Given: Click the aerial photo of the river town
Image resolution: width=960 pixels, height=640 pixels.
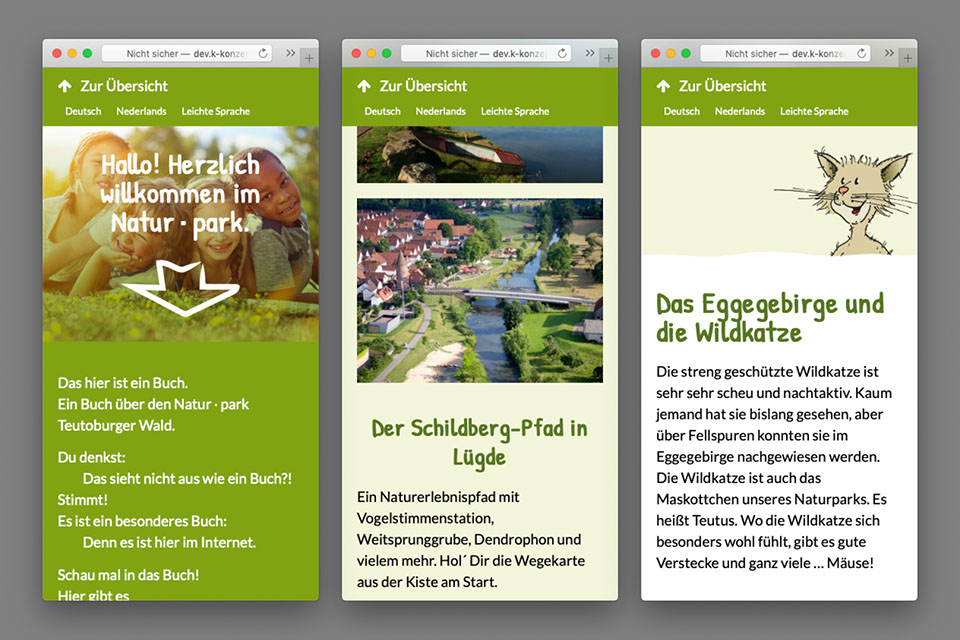Looking at the screenshot, I should click(479, 290).
